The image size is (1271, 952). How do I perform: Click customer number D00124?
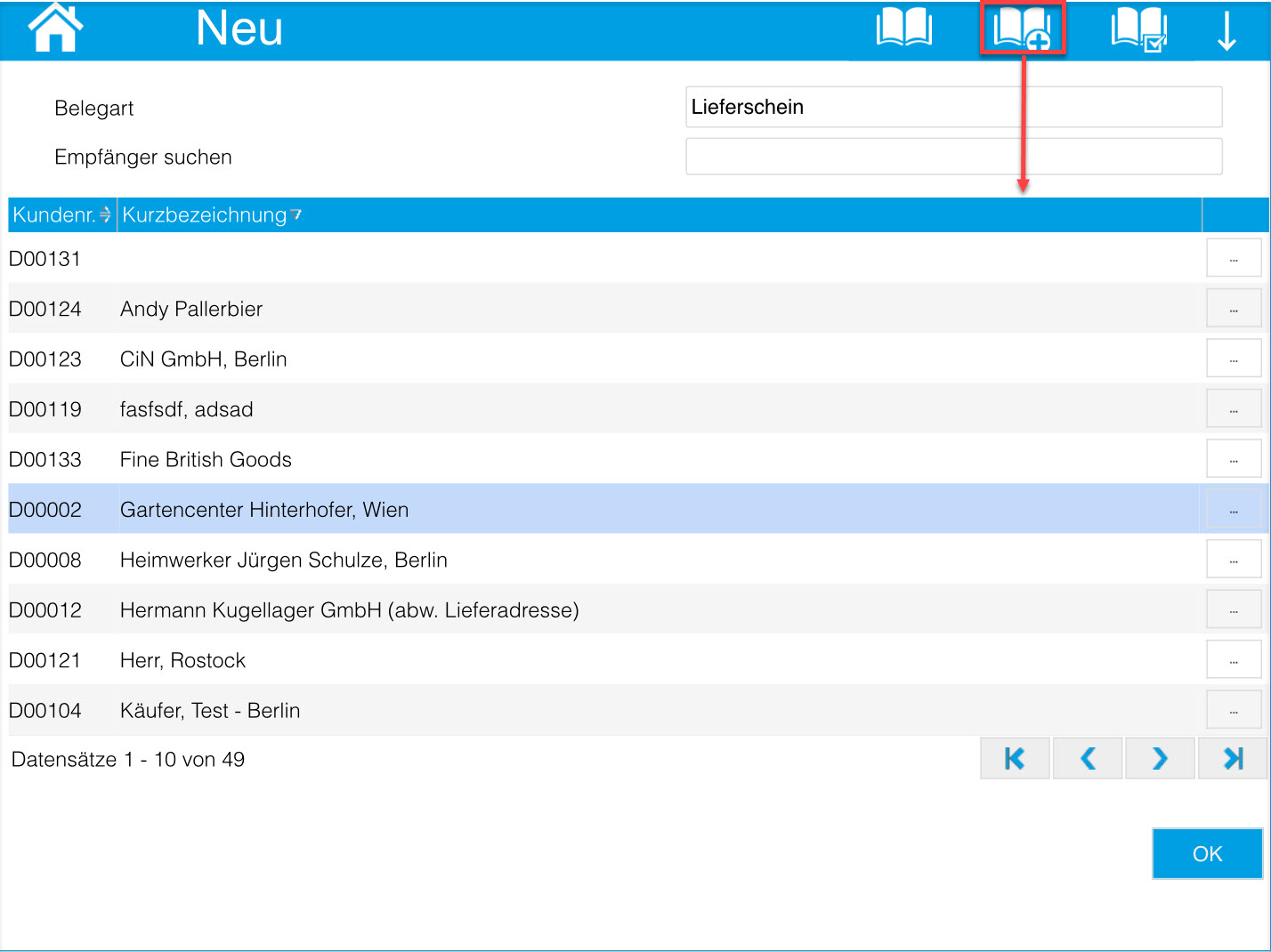[45, 309]
